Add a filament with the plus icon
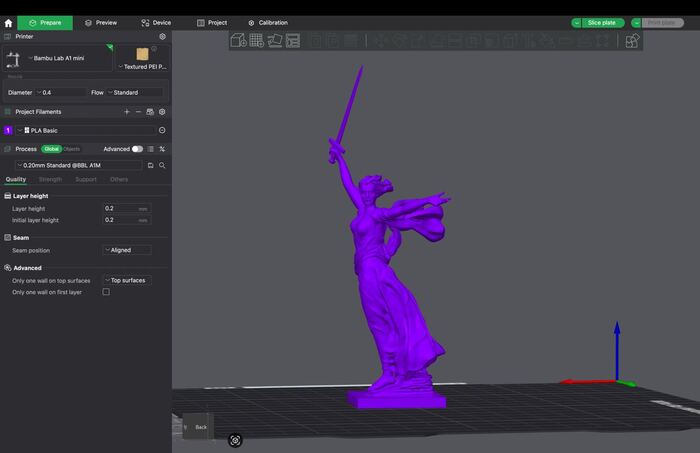The width and height of the screenshot is (700, 453). tap(127, 112)
